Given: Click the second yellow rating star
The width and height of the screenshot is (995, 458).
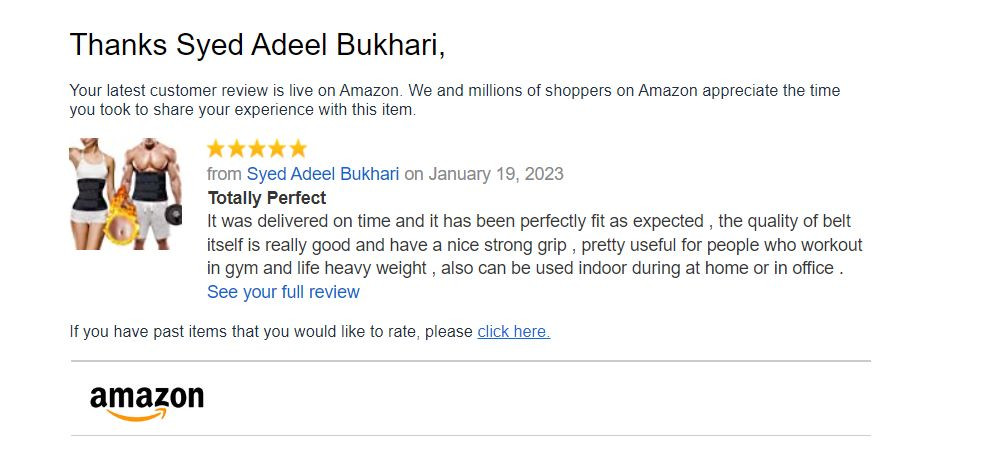Looking at the screenshot, I should [237, 149].
